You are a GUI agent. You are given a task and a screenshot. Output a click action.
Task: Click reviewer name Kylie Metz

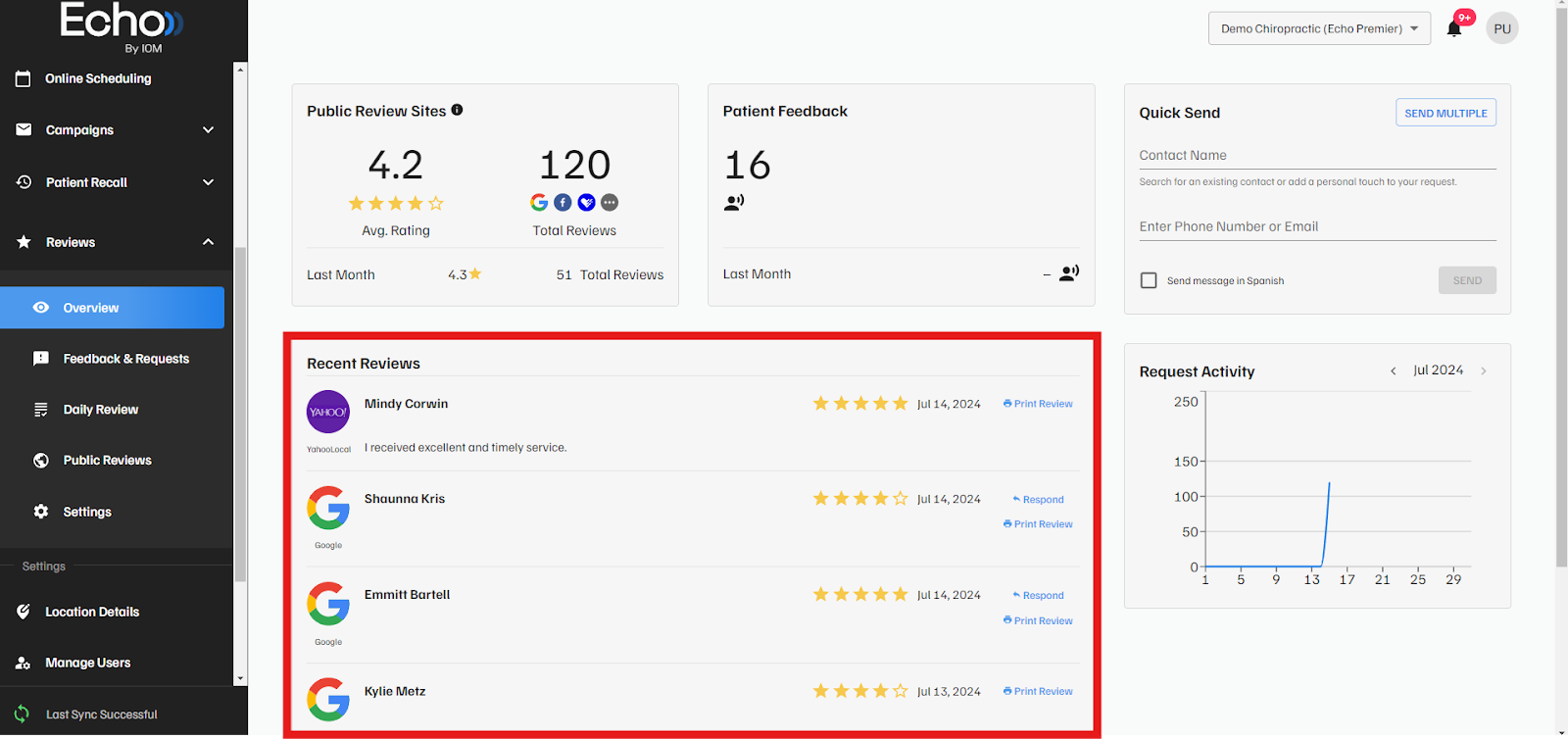tap(395, 691)
